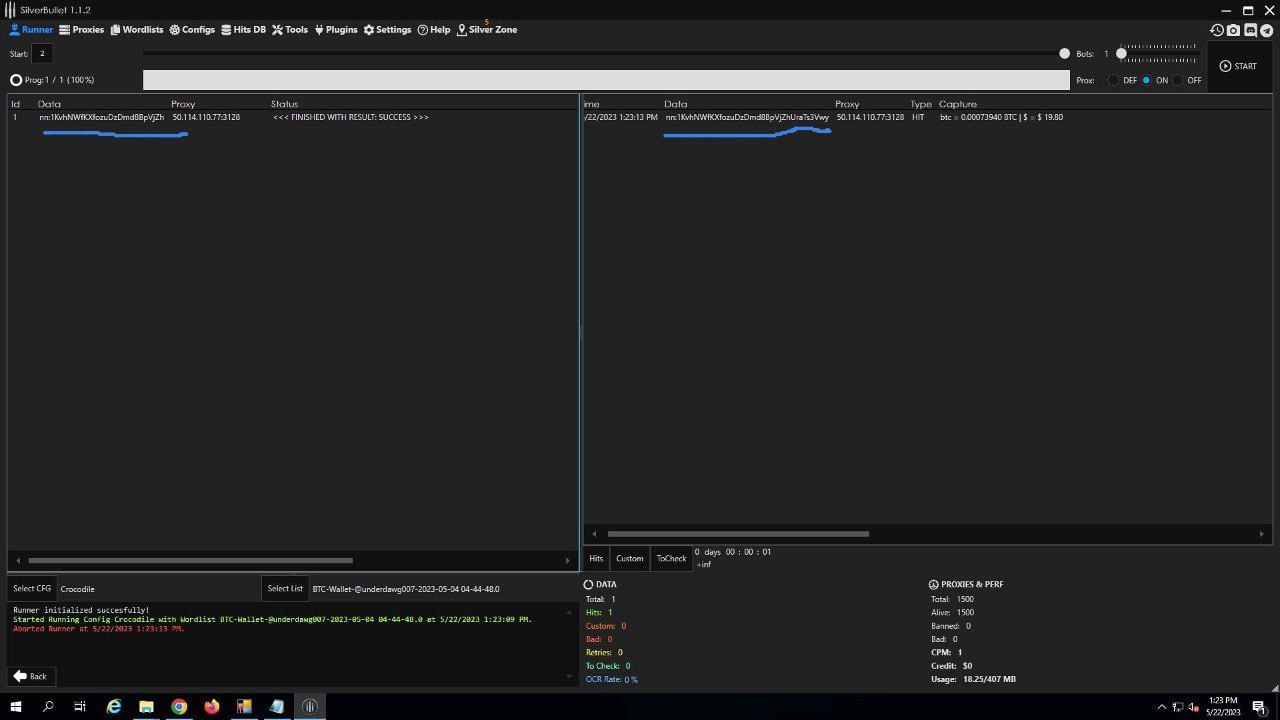Launch Google Chrome from the taskbar
Image resolution: width=1280 pixels, height=720 pixels.
click(179, 706)
